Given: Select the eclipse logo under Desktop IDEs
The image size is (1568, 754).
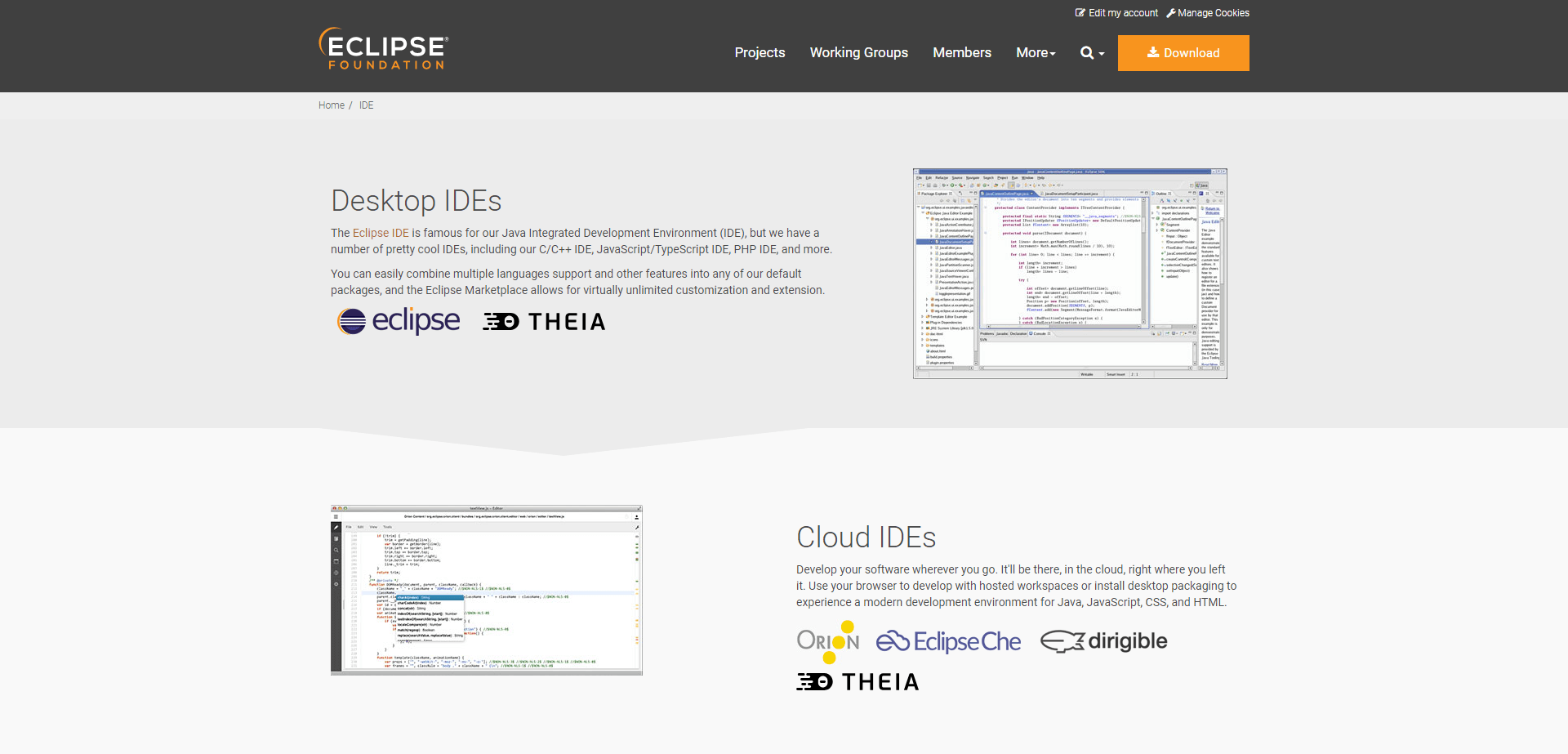Looking at the screenshot, I should tap(399, 320).
